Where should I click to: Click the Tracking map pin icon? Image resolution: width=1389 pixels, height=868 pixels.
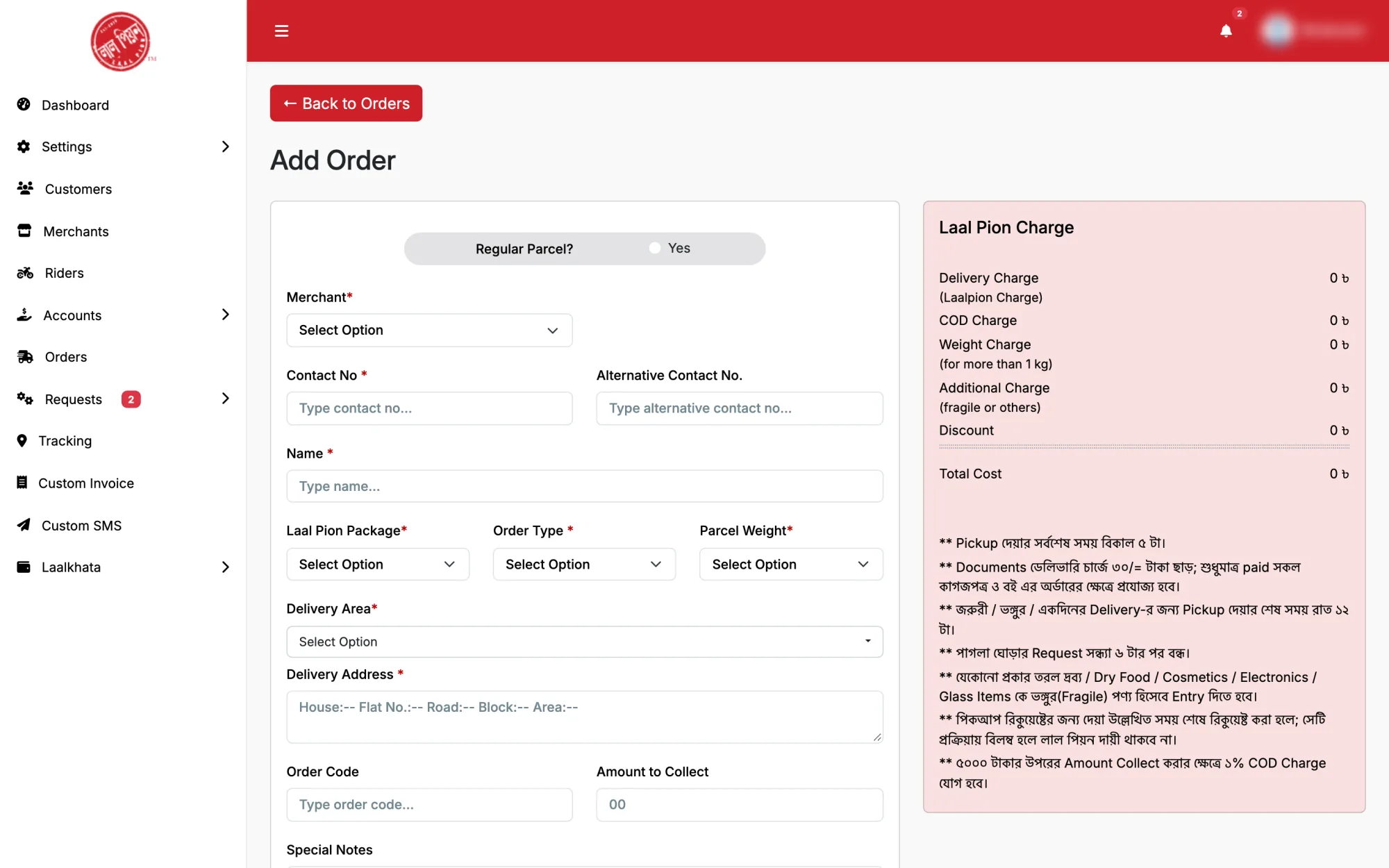22,441
